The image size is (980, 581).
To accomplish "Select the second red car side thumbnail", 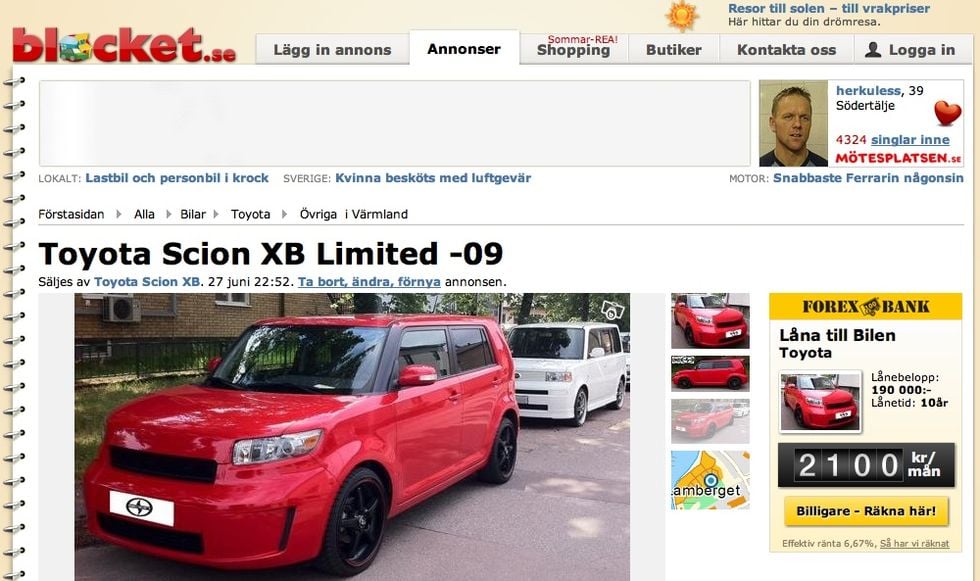I will click(x=710, y=374).
